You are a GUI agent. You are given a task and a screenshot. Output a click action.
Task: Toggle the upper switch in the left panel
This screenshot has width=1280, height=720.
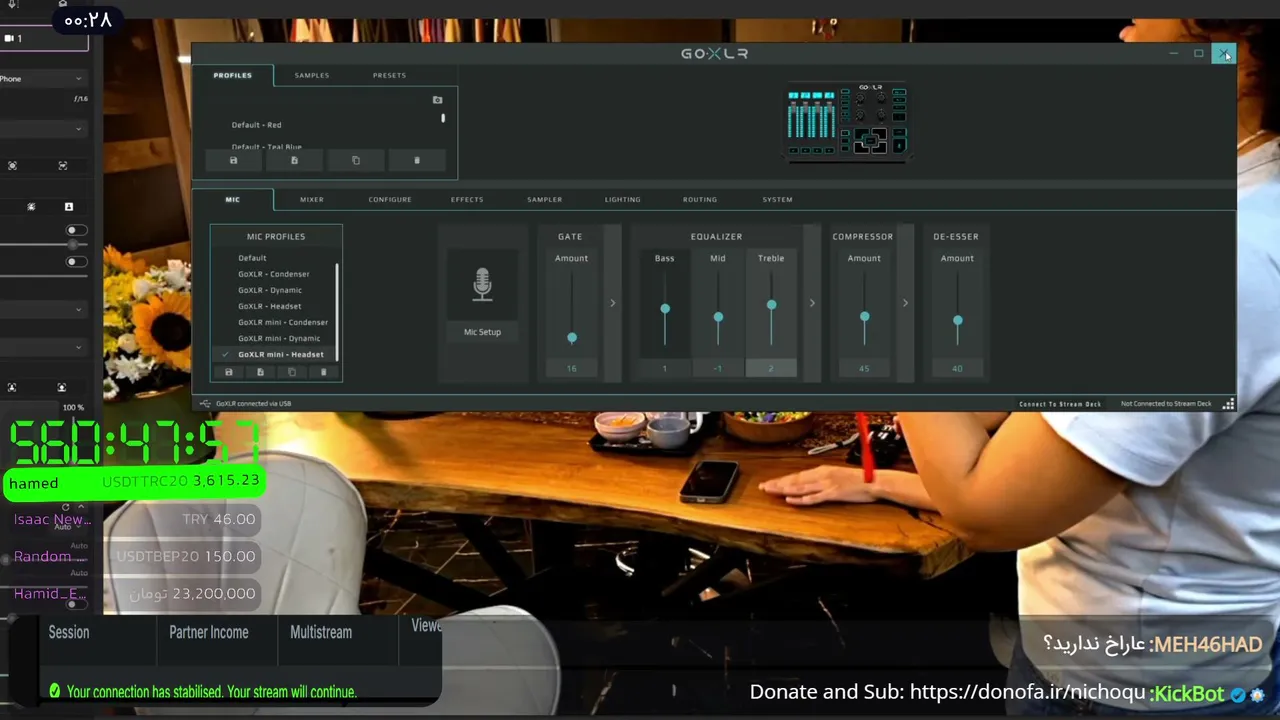[x=76, y=231]
